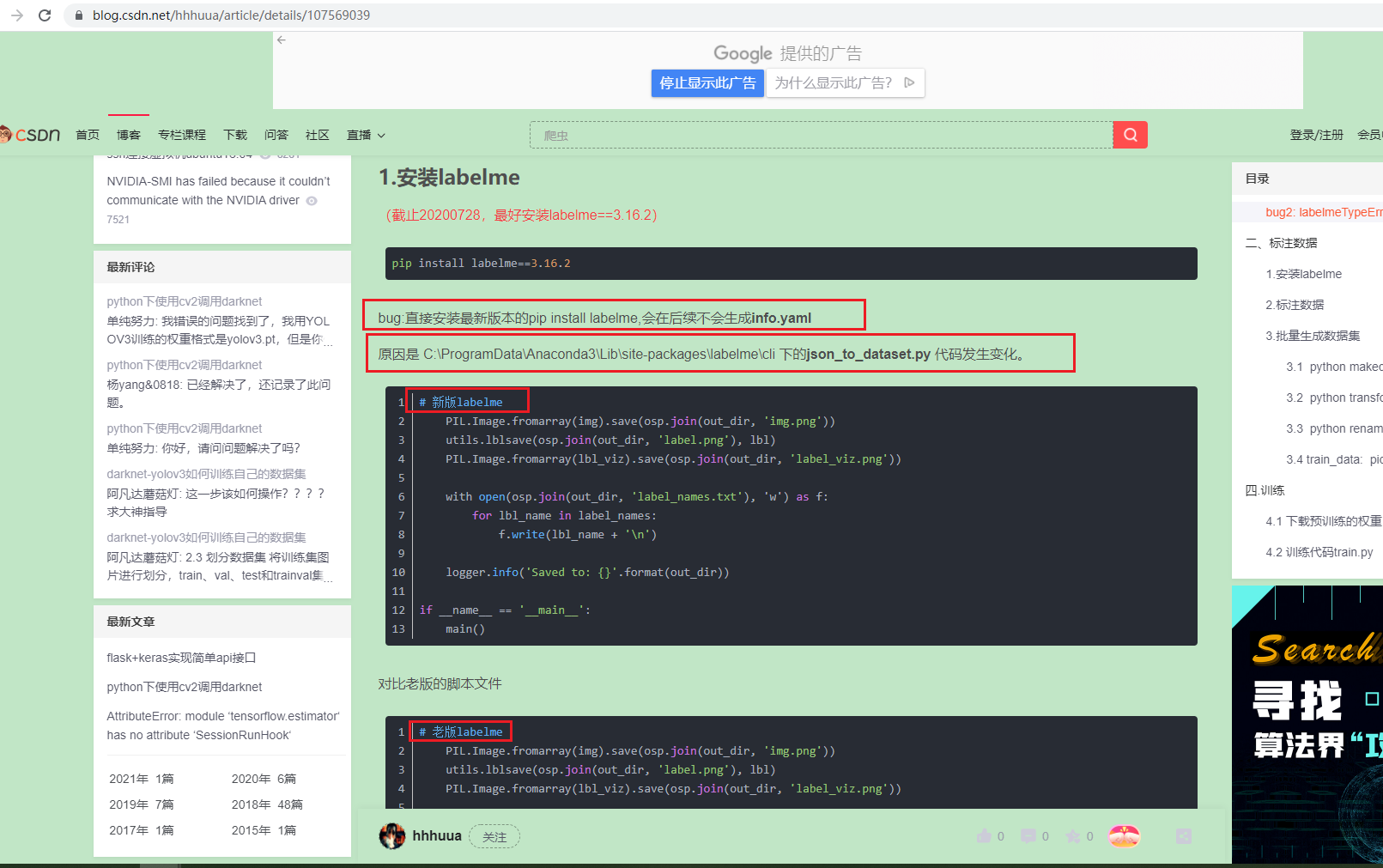Screen dimensions: 1383x868
Task: Click the reward avatar icon in bottom bar
Action: click(x=1124, y=835)
